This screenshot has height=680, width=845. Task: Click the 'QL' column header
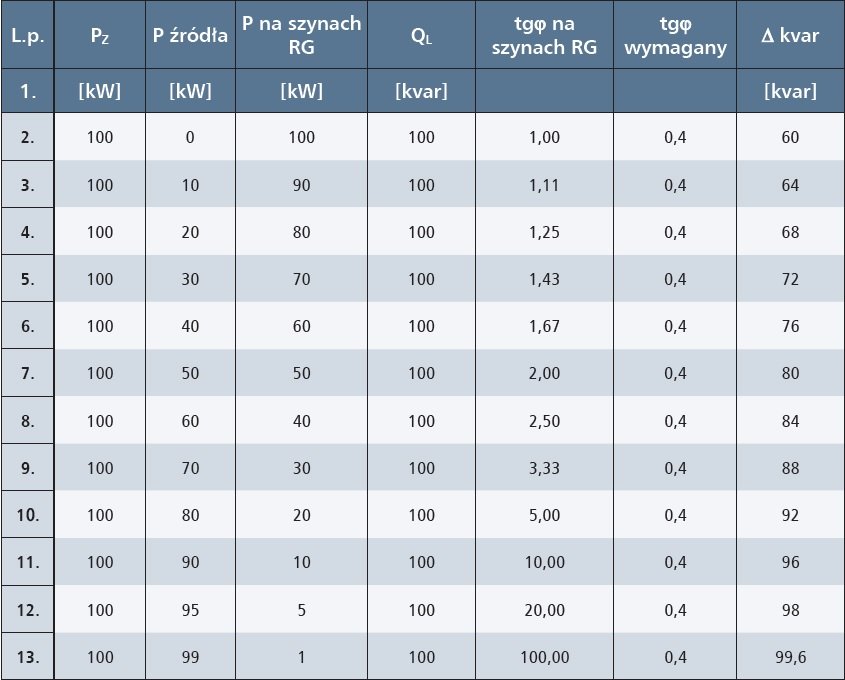click(x=421, y=36)
